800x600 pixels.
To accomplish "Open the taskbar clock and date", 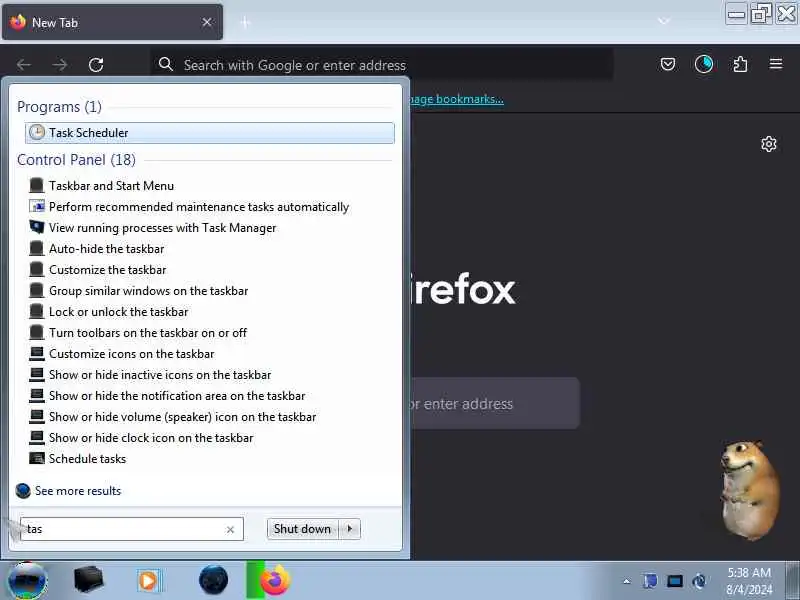I will [749, 581].
